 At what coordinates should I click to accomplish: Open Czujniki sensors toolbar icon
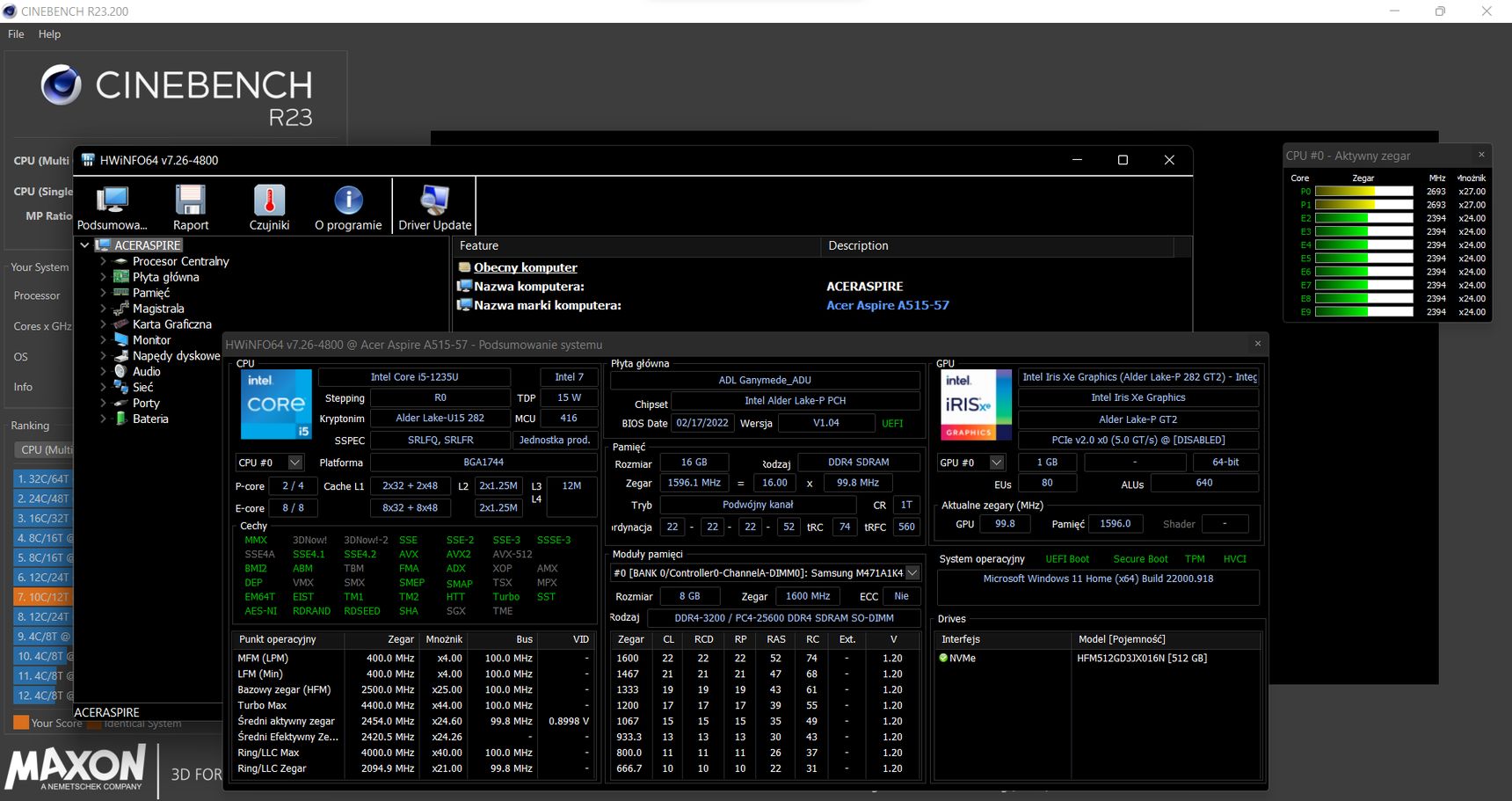[269, 200]
